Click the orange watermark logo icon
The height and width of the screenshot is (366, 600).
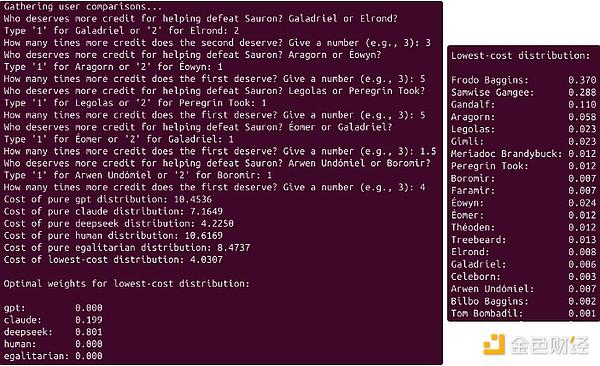point(494,344)
